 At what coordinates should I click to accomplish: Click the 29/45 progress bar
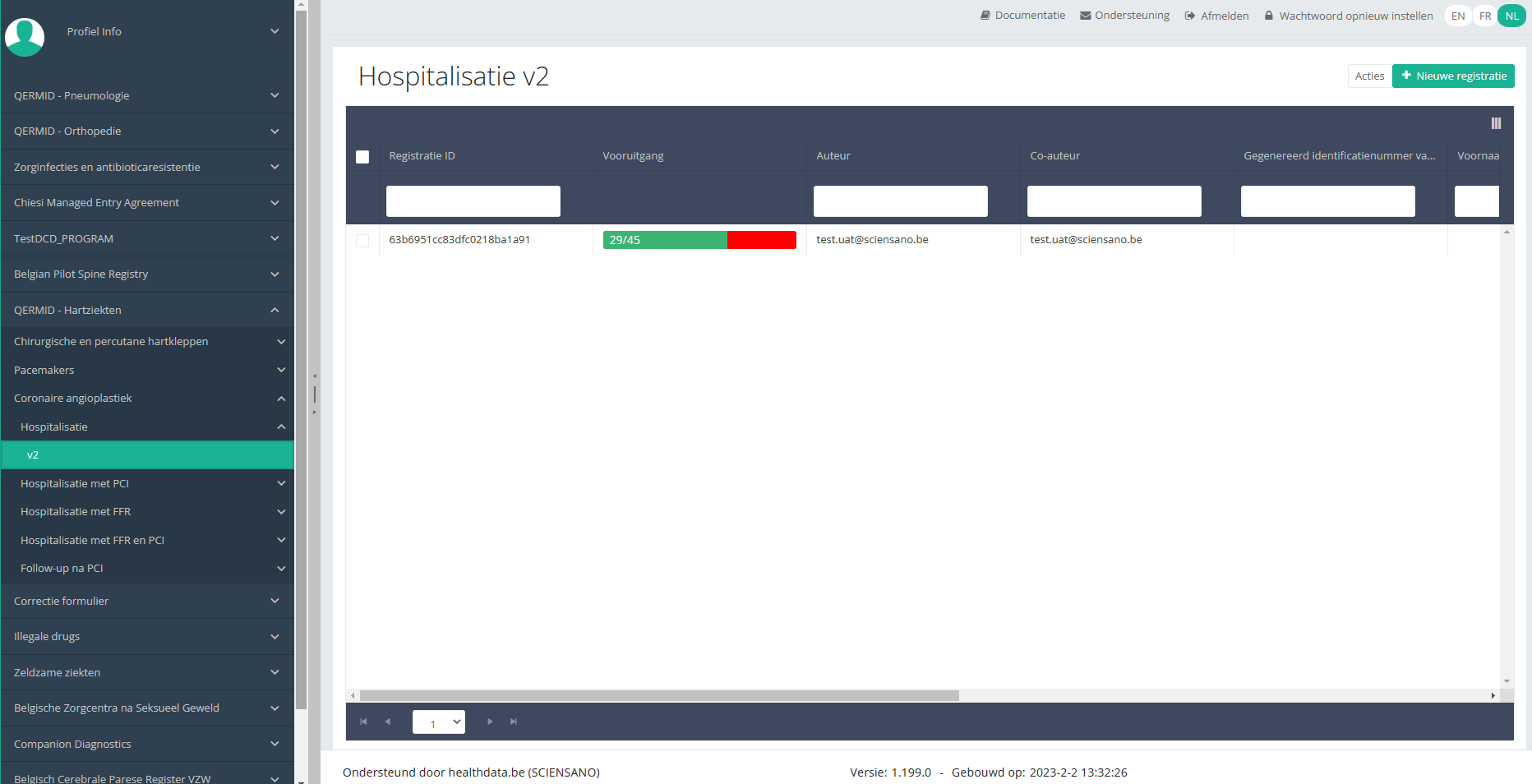699,240
